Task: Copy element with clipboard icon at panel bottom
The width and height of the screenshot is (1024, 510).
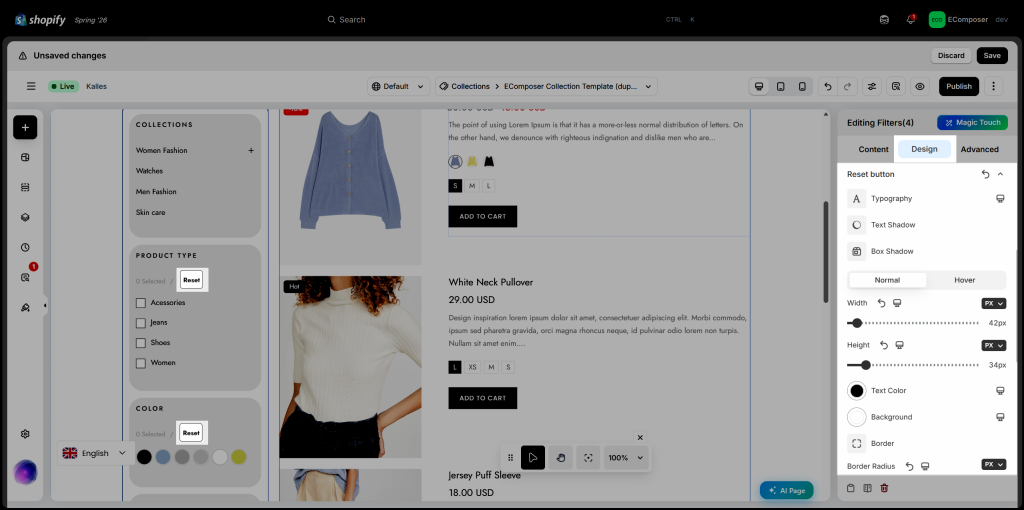Action: coord(850,488)
